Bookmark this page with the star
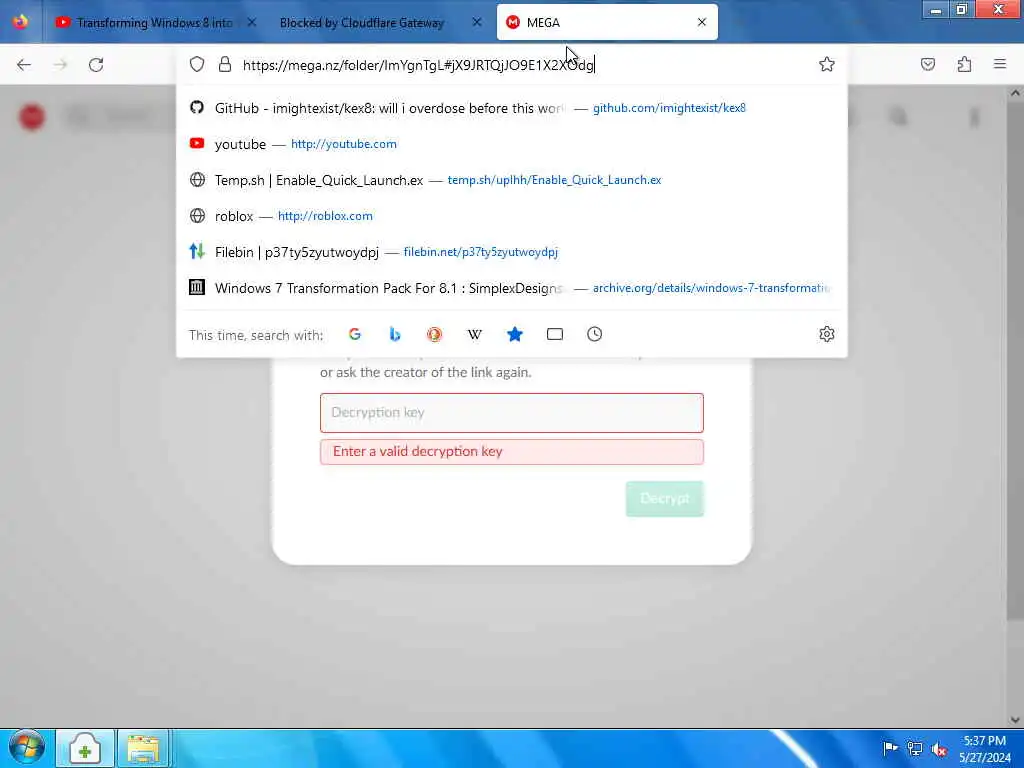 pos(827,64)
